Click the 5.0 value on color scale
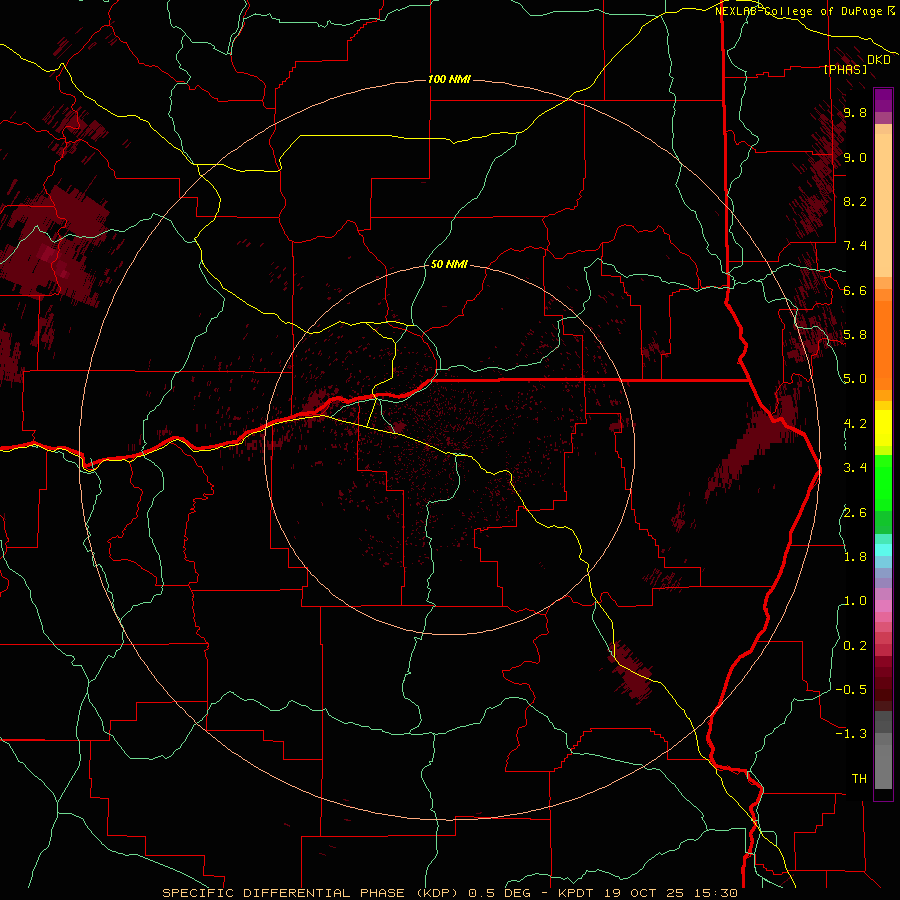 [x=855, y=379]
